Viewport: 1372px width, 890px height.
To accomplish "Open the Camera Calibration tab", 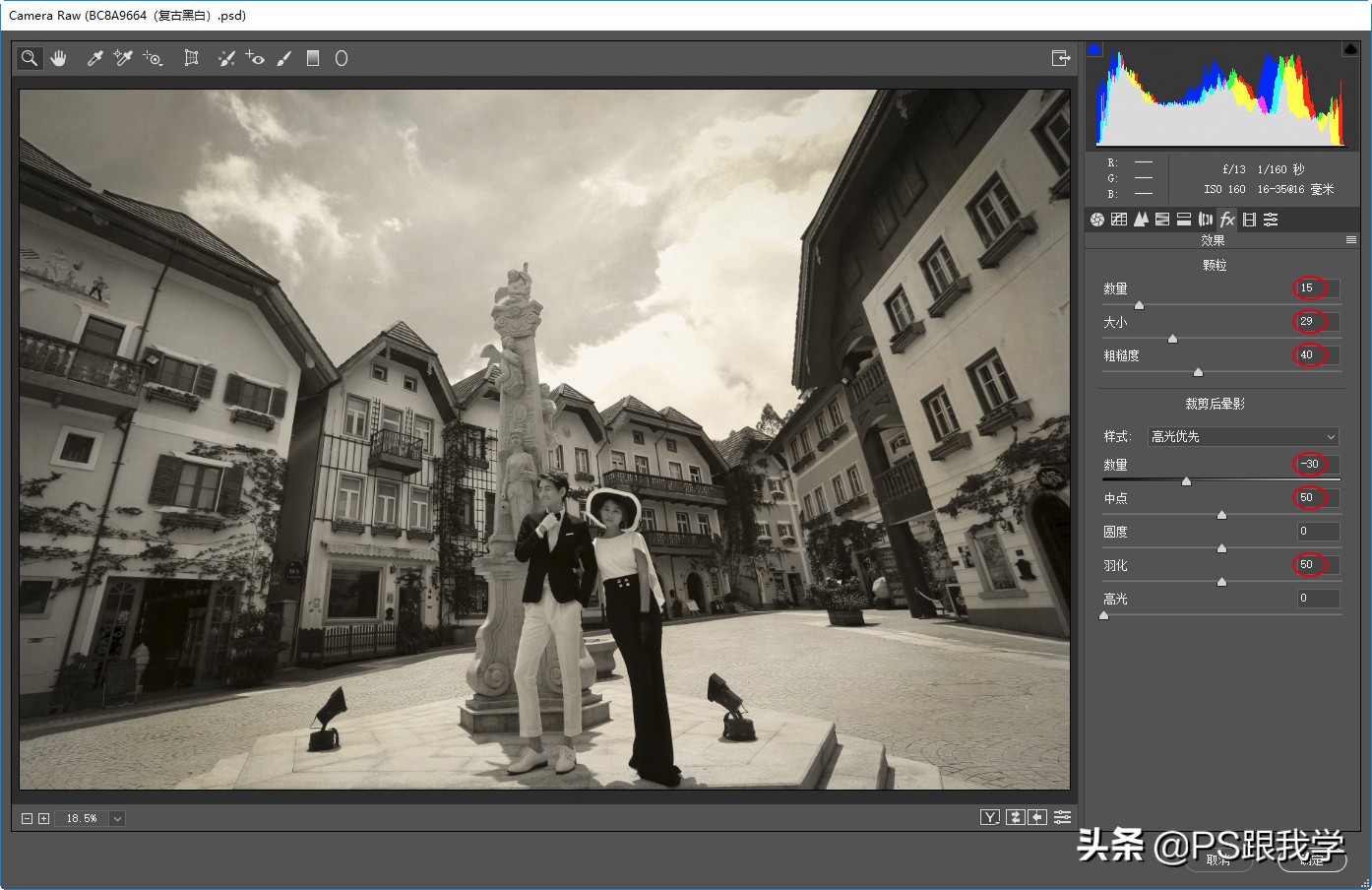I will (x=1248, y=219).
